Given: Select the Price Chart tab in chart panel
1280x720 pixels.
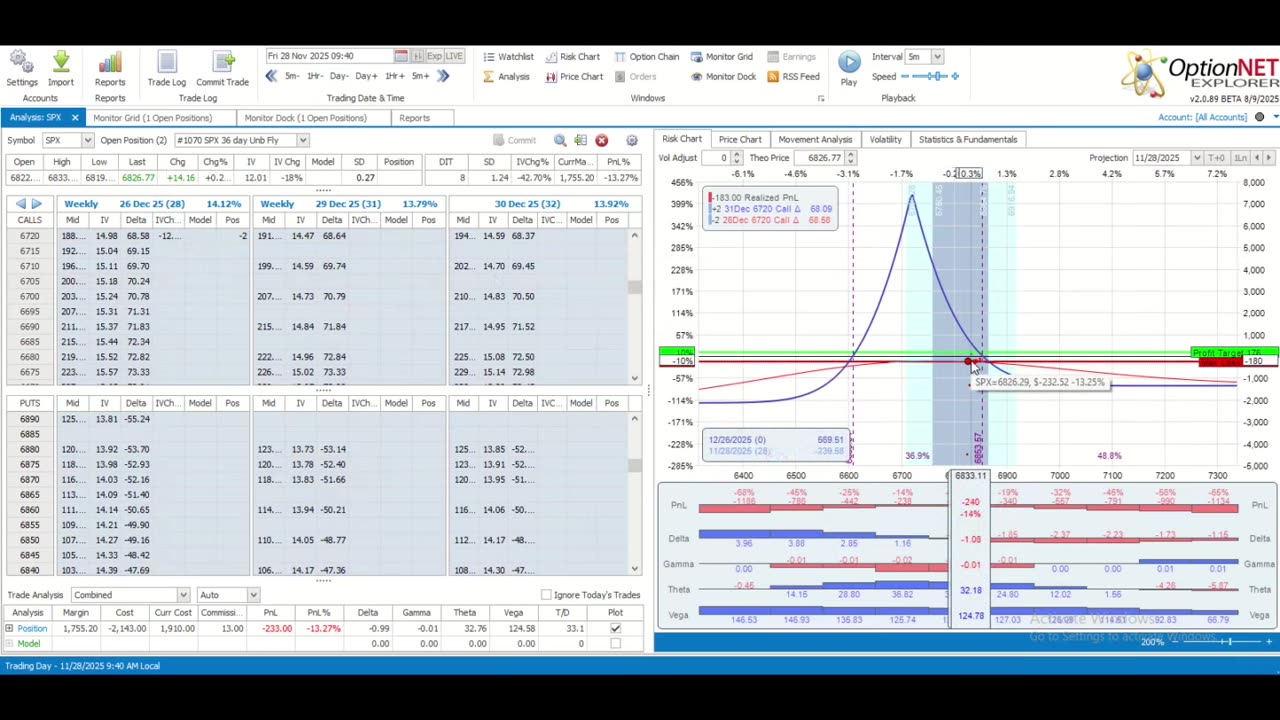Looking at the screenshot, I should (740, 140).
